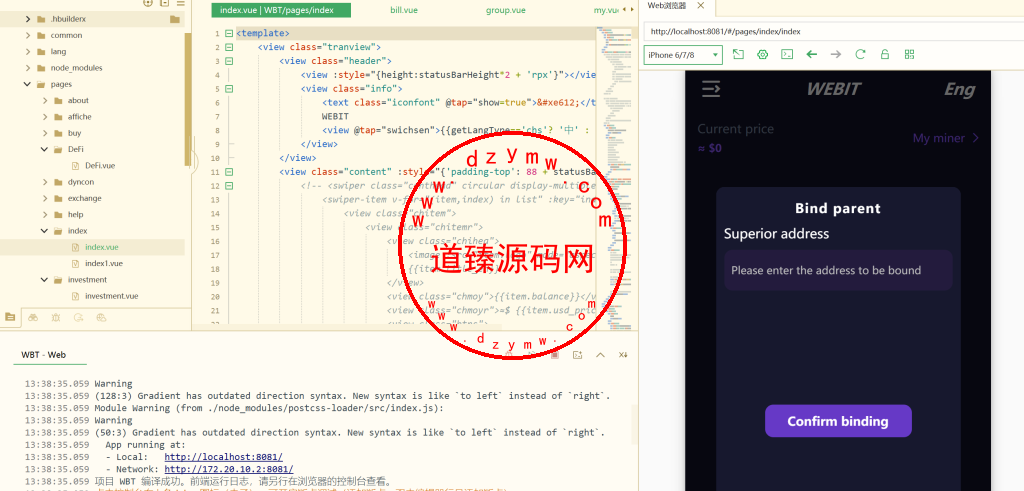Select the index.vue editor tab
Viewport: 1024px width, 491px height.
281,10
